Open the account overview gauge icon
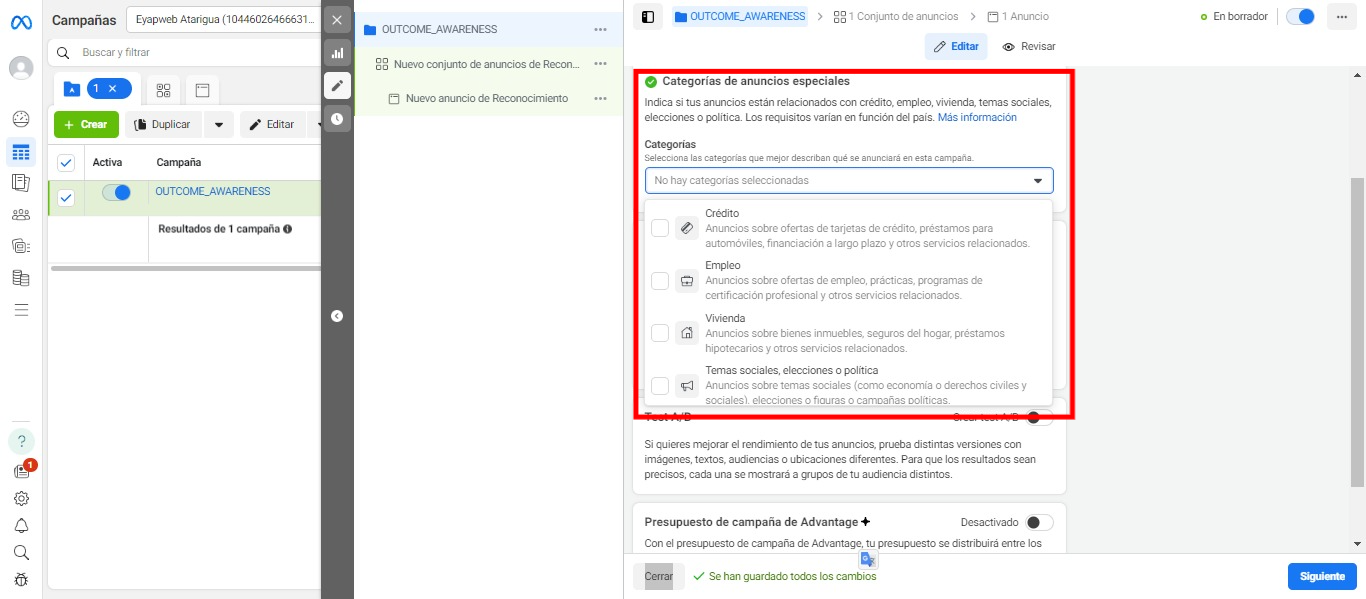 click(x=21, y=118)
